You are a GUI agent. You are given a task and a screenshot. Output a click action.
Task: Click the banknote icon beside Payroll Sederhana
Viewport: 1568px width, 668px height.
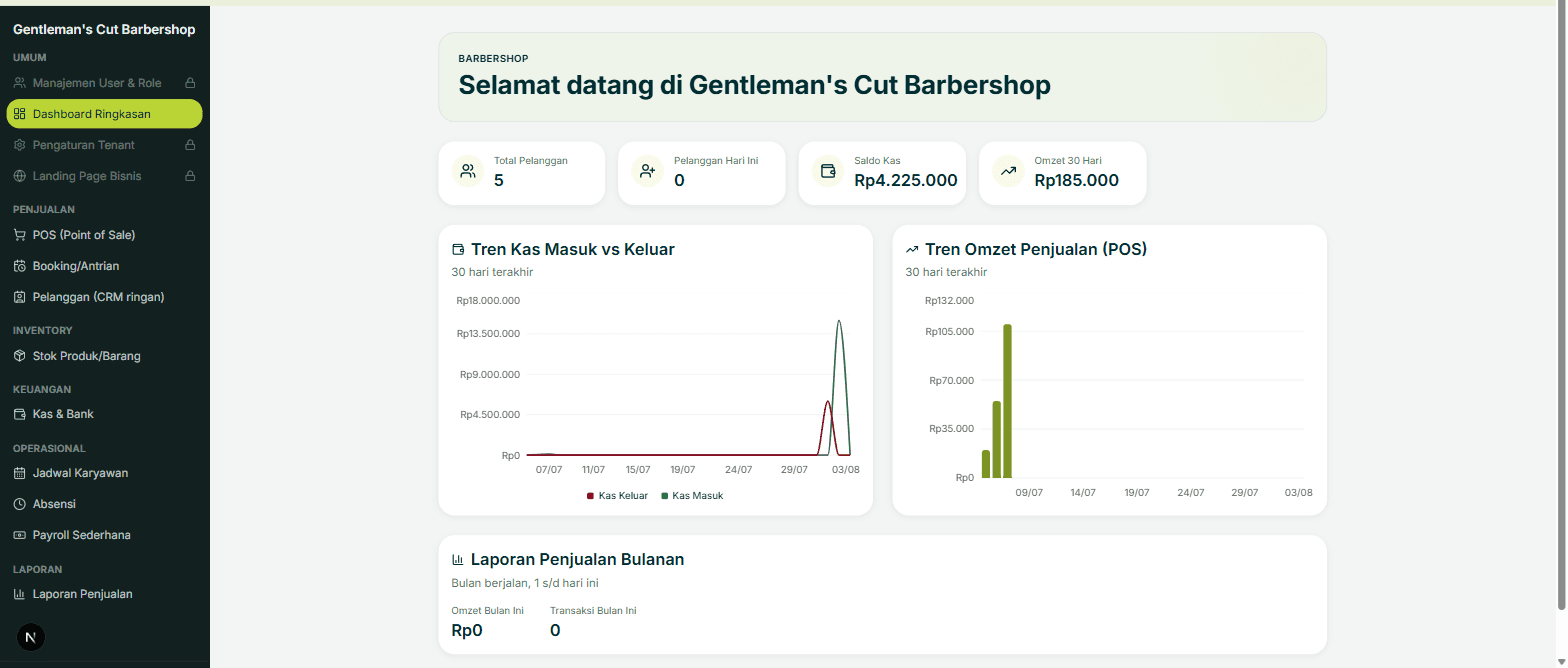click(x=20, y=535)
